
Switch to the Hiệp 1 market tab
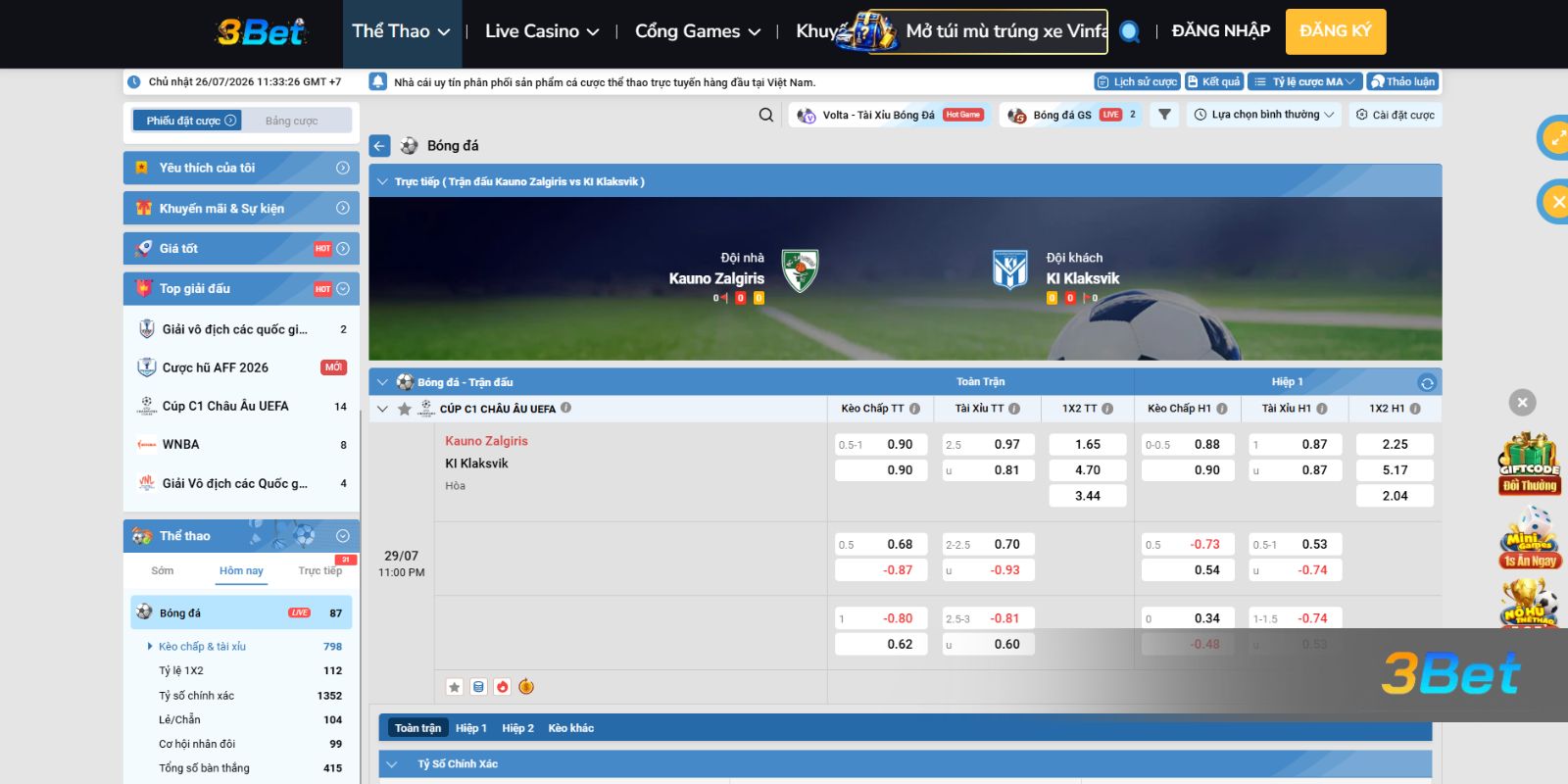[470, 728]
